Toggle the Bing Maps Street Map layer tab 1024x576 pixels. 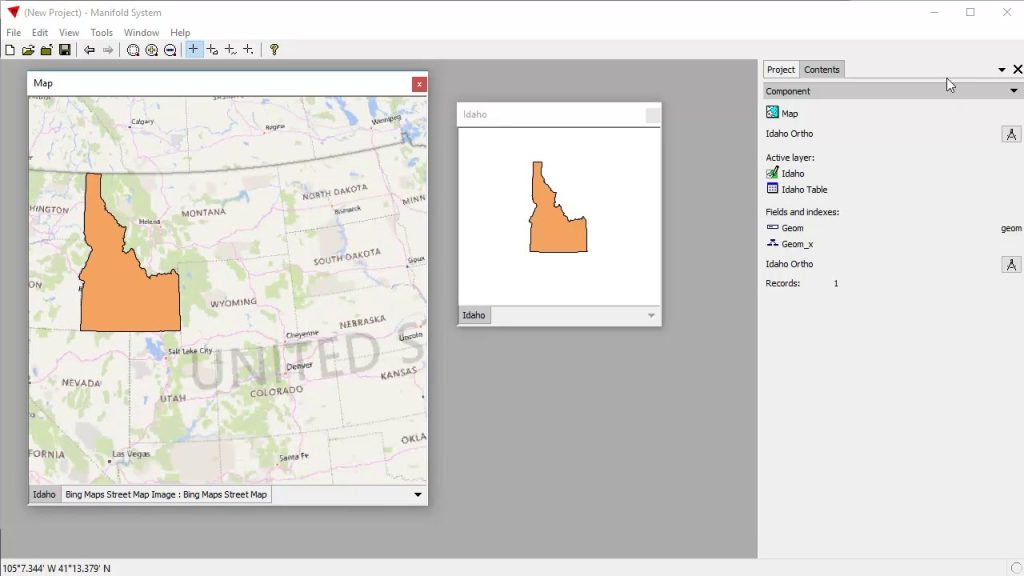pos(166,494)
